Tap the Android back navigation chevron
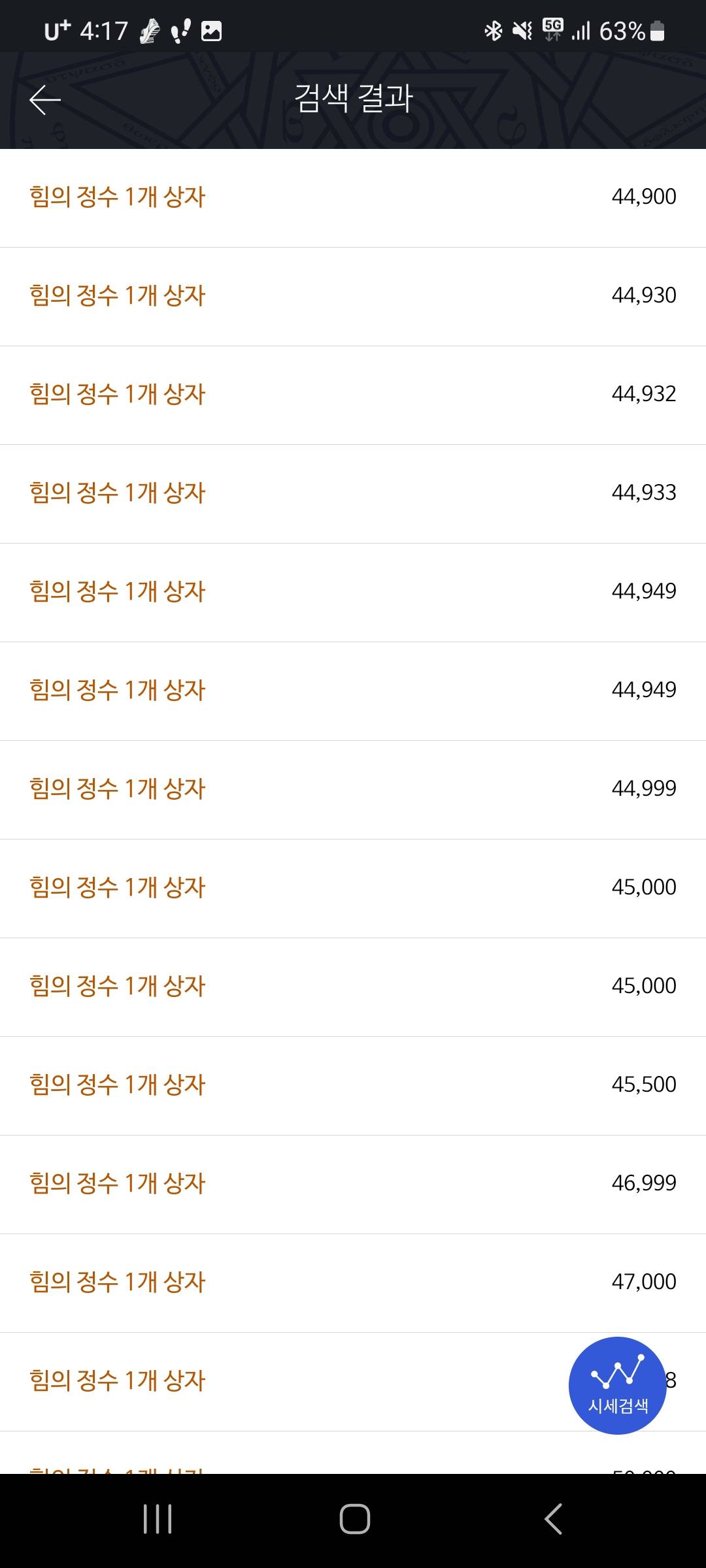The height and width of the screenshot is (1568, 706). click(x=553, y=1518)
